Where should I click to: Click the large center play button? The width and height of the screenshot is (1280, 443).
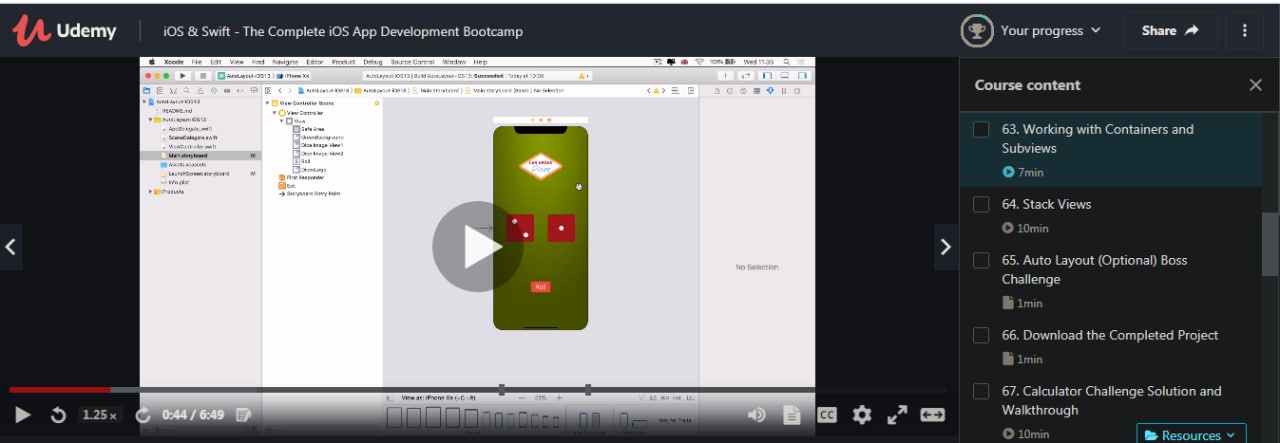pyautogui.click(x=478, y=247)
